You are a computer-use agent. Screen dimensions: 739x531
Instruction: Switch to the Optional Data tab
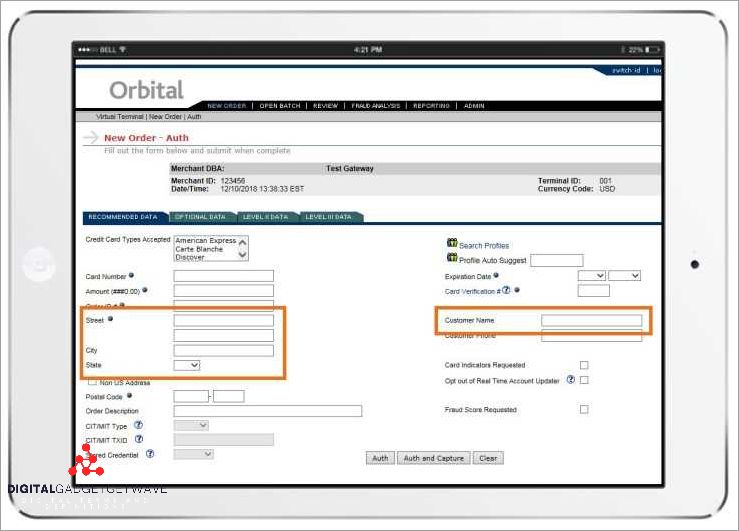click(199, 217)
